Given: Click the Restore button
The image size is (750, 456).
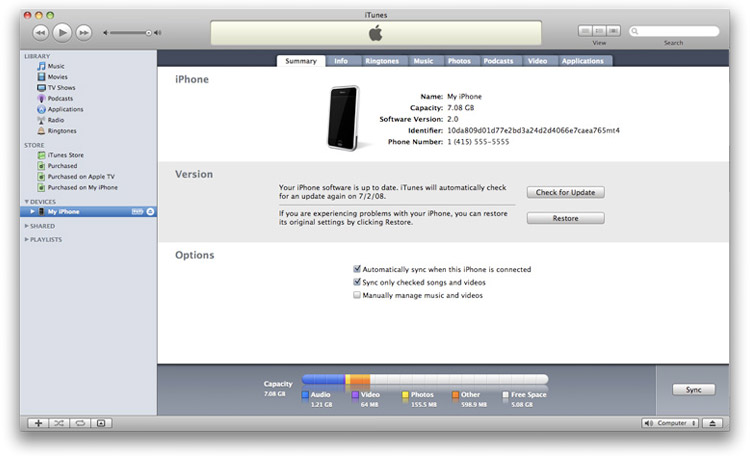Looking at the screenshot, I should click(x=565, y=218).
